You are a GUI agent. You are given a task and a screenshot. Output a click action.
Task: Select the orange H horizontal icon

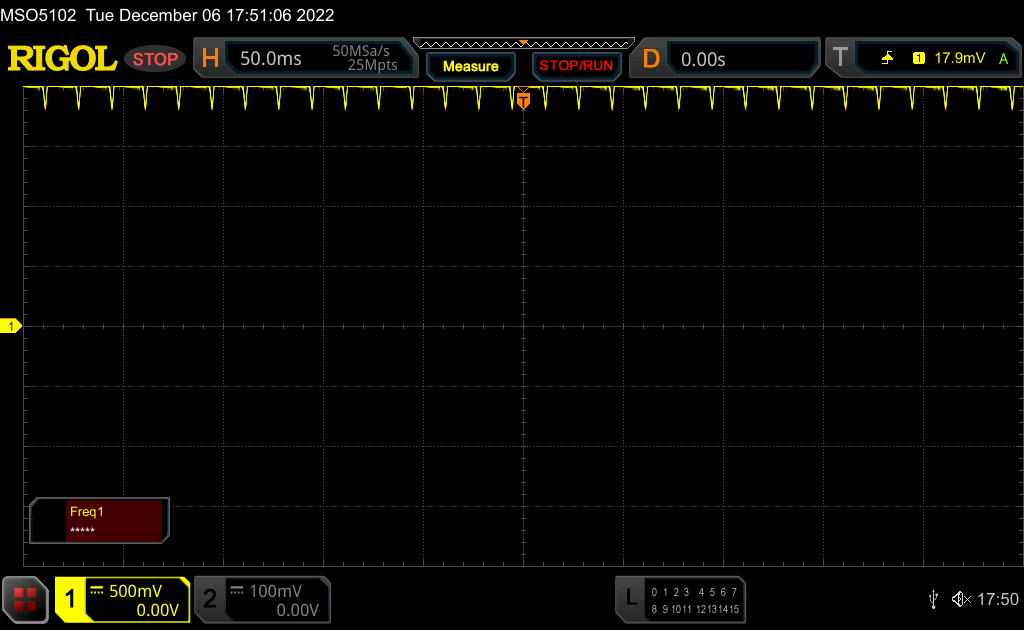[210, 59]
